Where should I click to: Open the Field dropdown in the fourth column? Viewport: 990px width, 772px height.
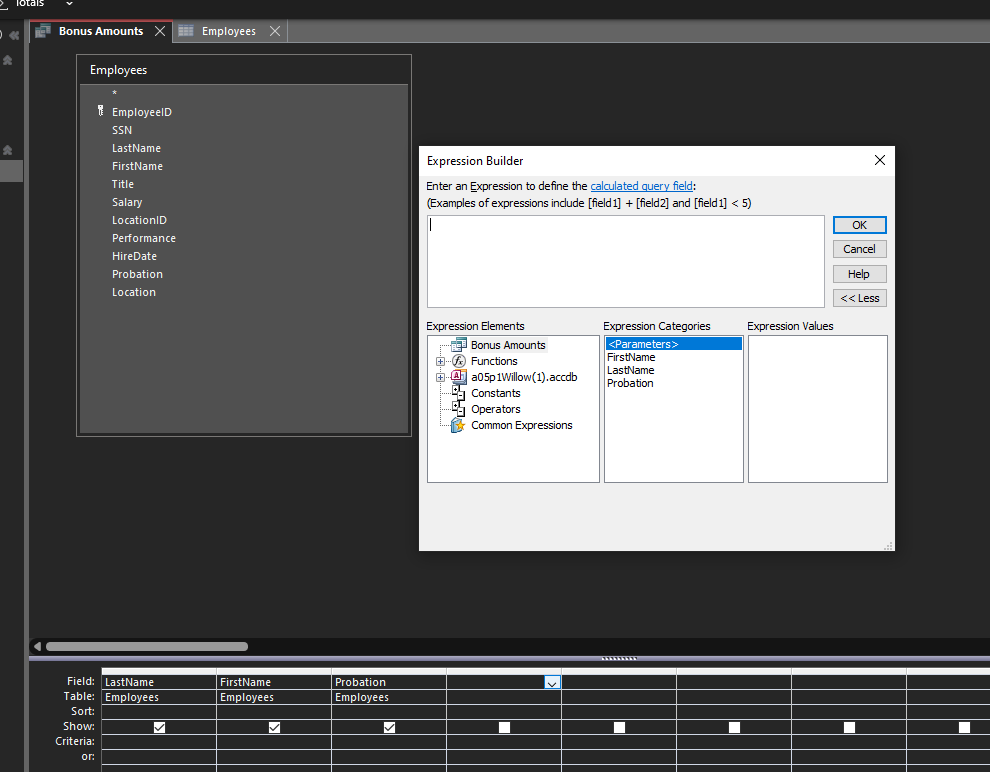tap(552, 682)
